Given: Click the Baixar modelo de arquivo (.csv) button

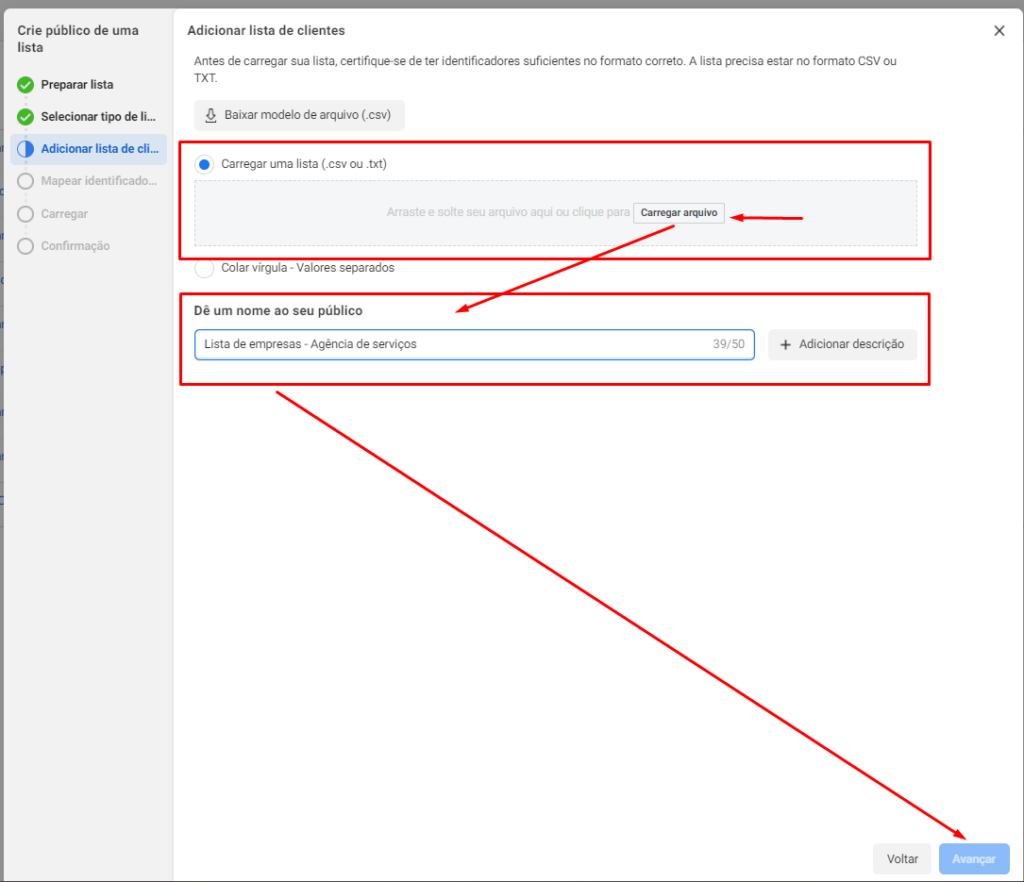Looking at the screenshot, I should [299, 115].
